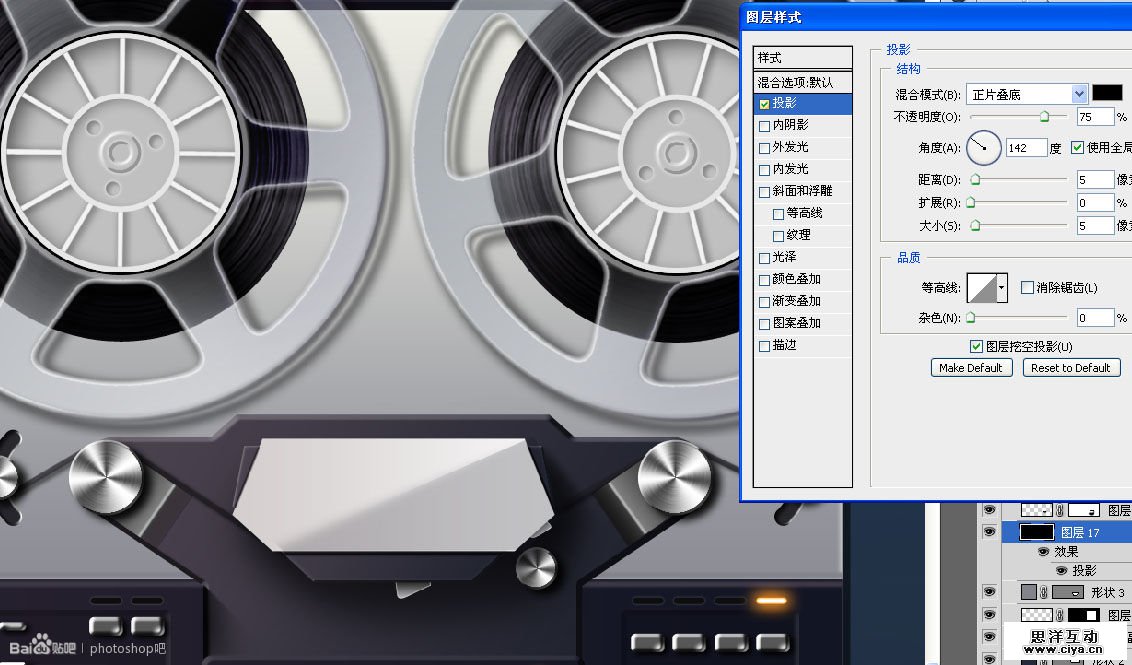
Task: Click the 大小 size slider handle
Action: (975, 225)
